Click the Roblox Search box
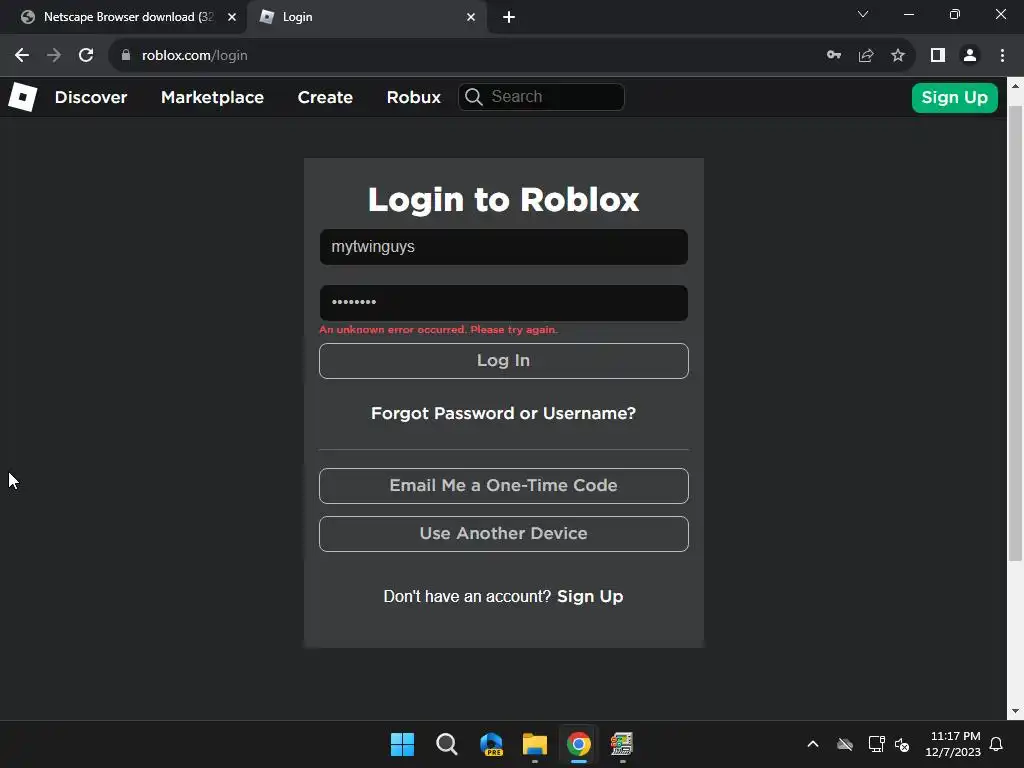This screenshot has width=1024, height=768. (x=541, y=97)
